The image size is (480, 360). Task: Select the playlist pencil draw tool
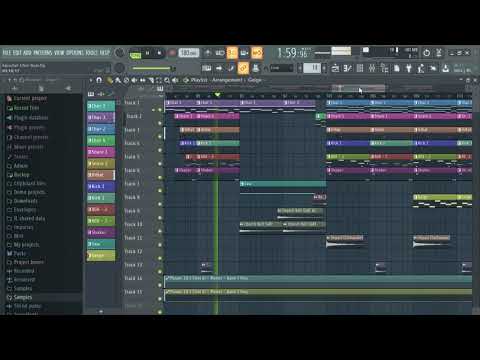point(109,80)
